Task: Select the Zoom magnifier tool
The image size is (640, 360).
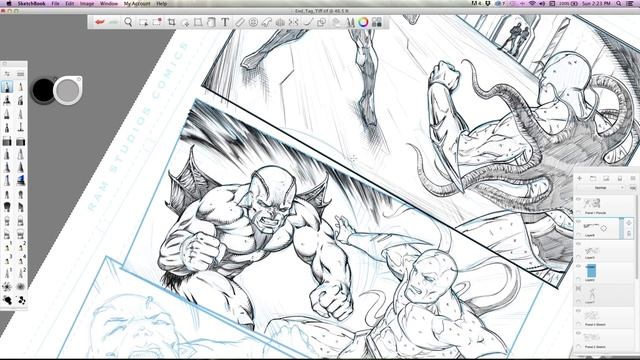Action: point(128,22)
